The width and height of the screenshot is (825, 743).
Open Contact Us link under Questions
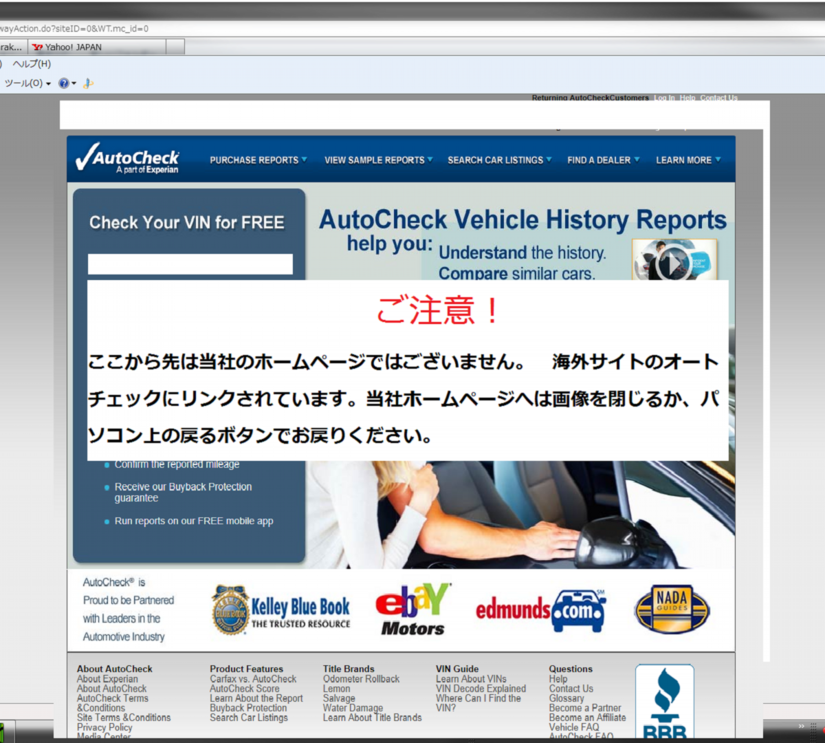coord(571,688)
